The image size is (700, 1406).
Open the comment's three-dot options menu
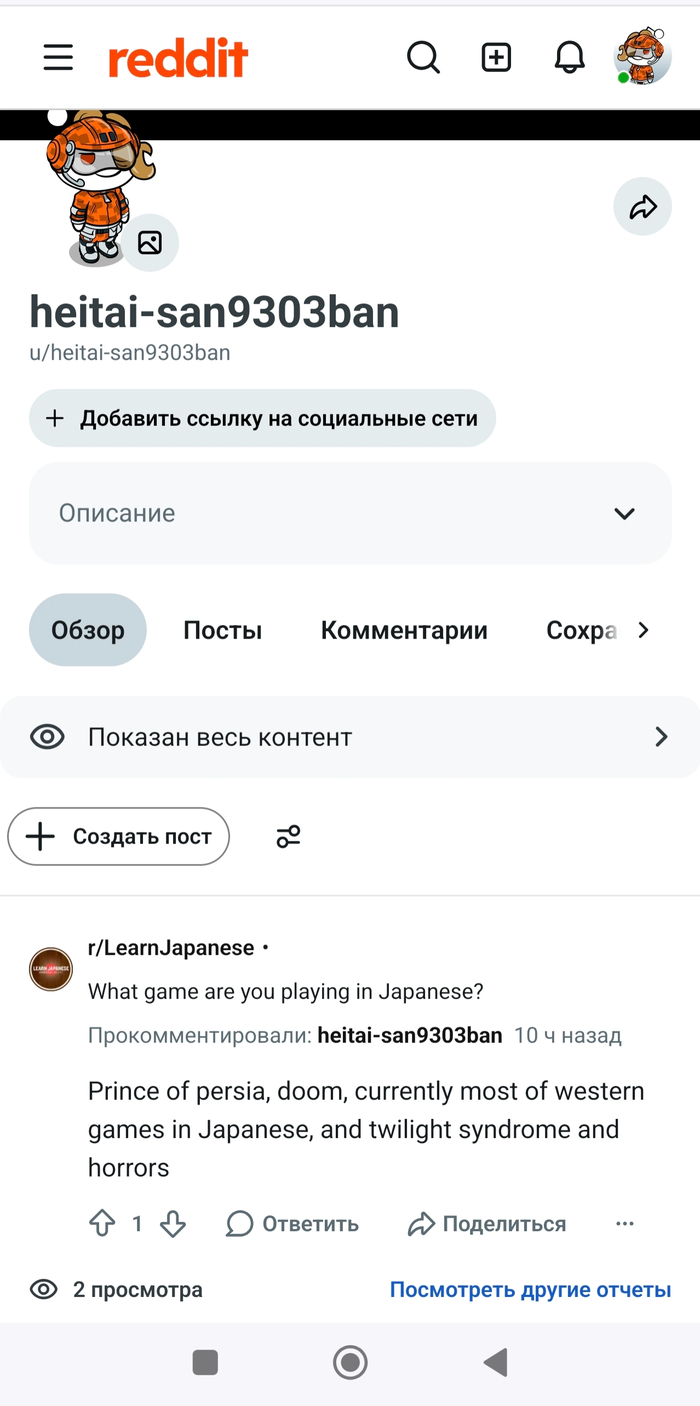coord(625,1223)
